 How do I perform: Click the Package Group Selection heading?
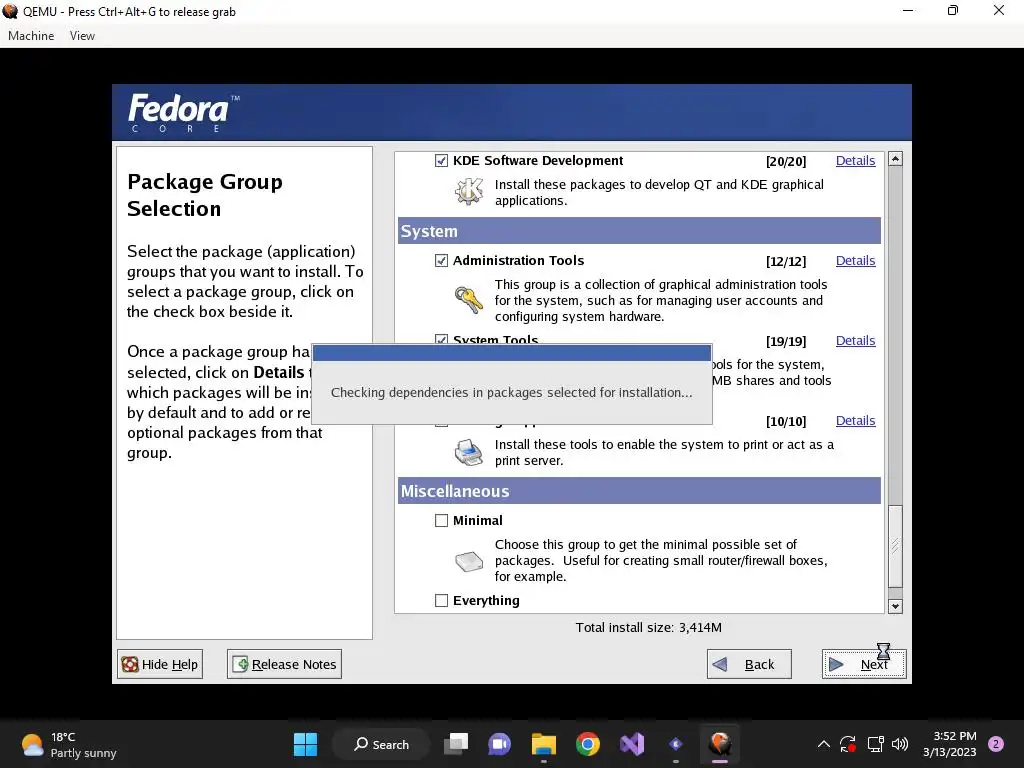click(205, 195)
